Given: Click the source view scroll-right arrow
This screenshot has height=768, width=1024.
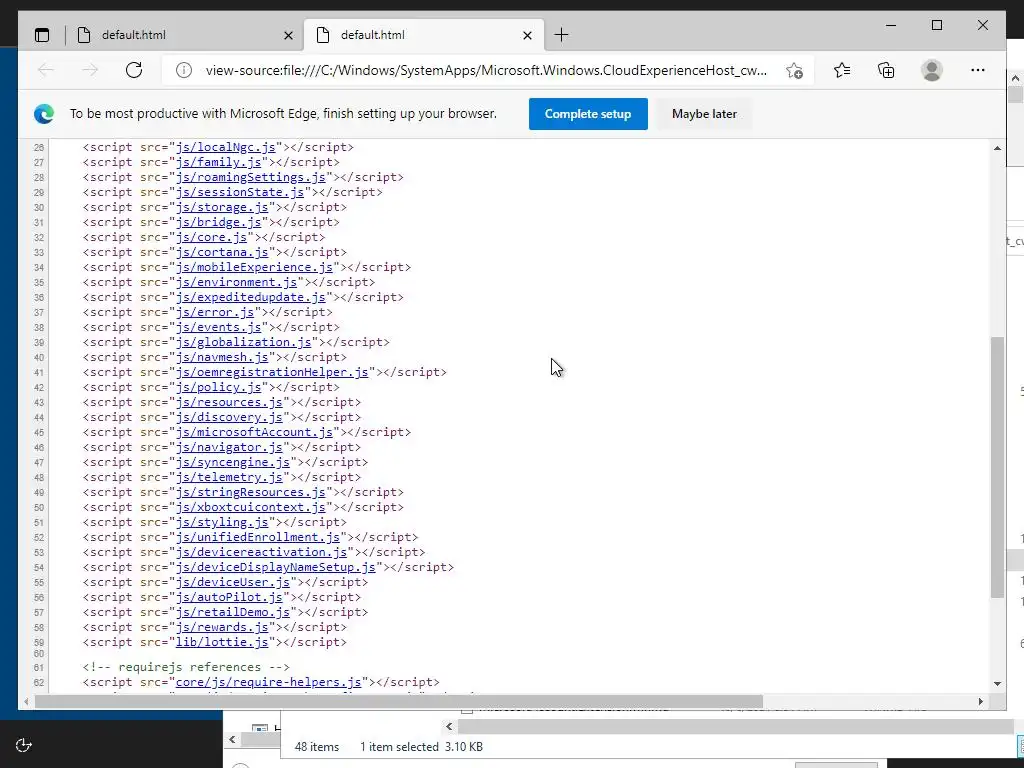Looking at the screenshot, I should 980,701.
